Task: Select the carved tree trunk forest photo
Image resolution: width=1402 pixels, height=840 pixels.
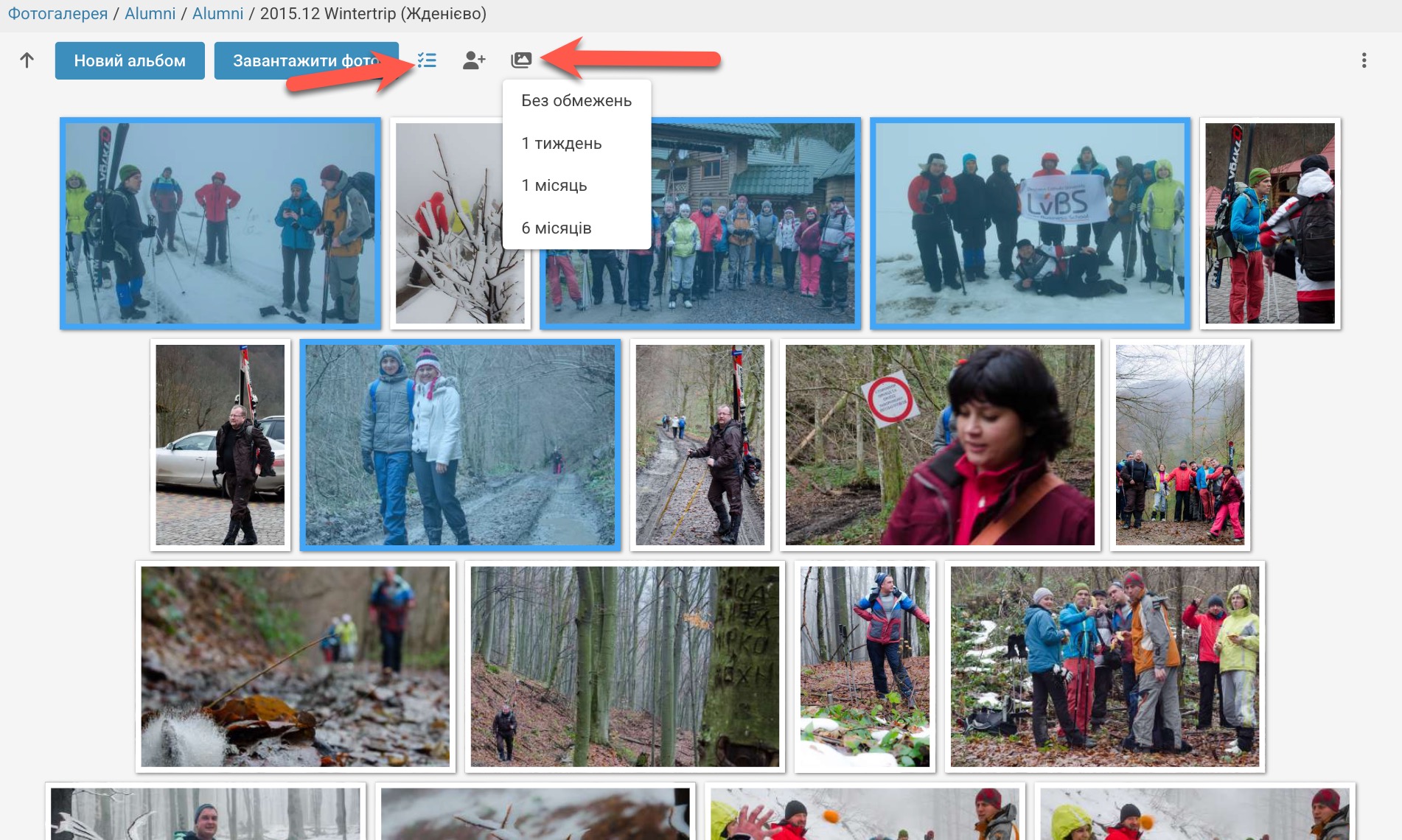Action: click(x=624, y=666)
